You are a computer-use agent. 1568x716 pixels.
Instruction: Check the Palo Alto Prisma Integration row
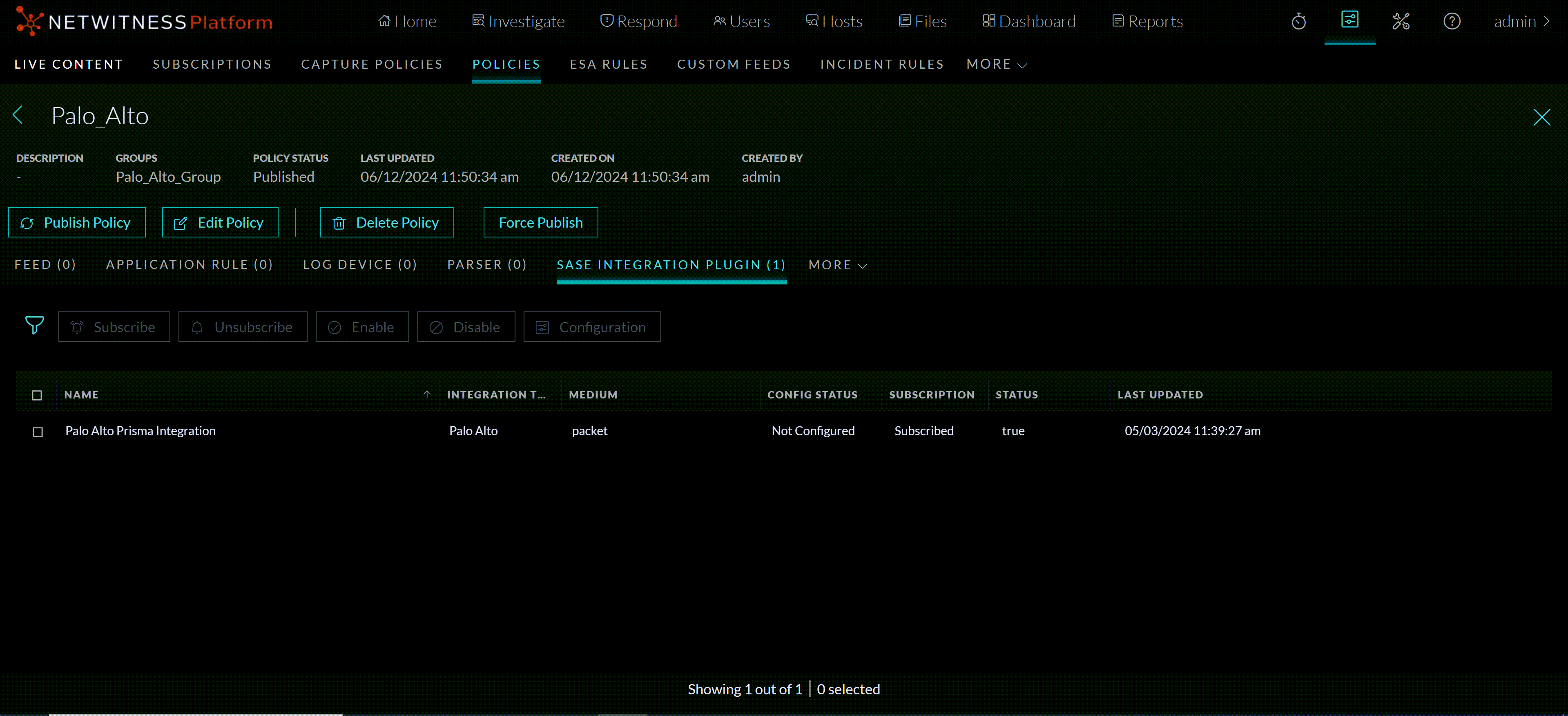tap(38, 432)
